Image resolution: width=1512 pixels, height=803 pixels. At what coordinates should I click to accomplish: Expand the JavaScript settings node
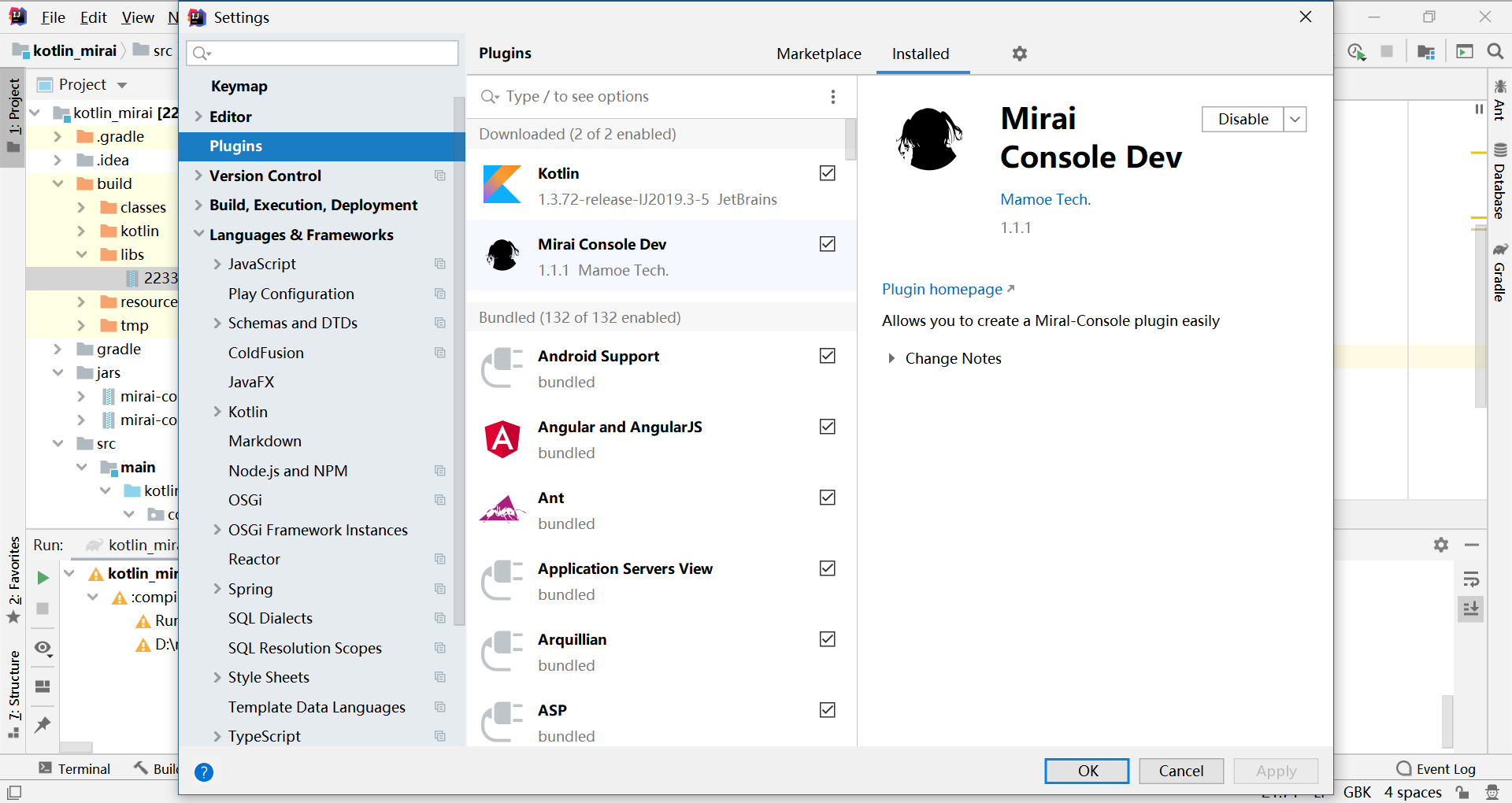[217, 264]
